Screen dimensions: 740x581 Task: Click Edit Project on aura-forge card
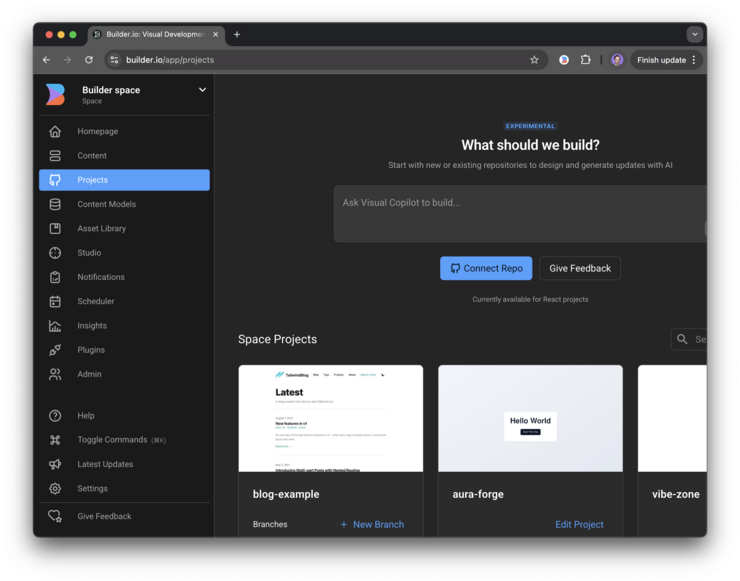coord(579,524)
